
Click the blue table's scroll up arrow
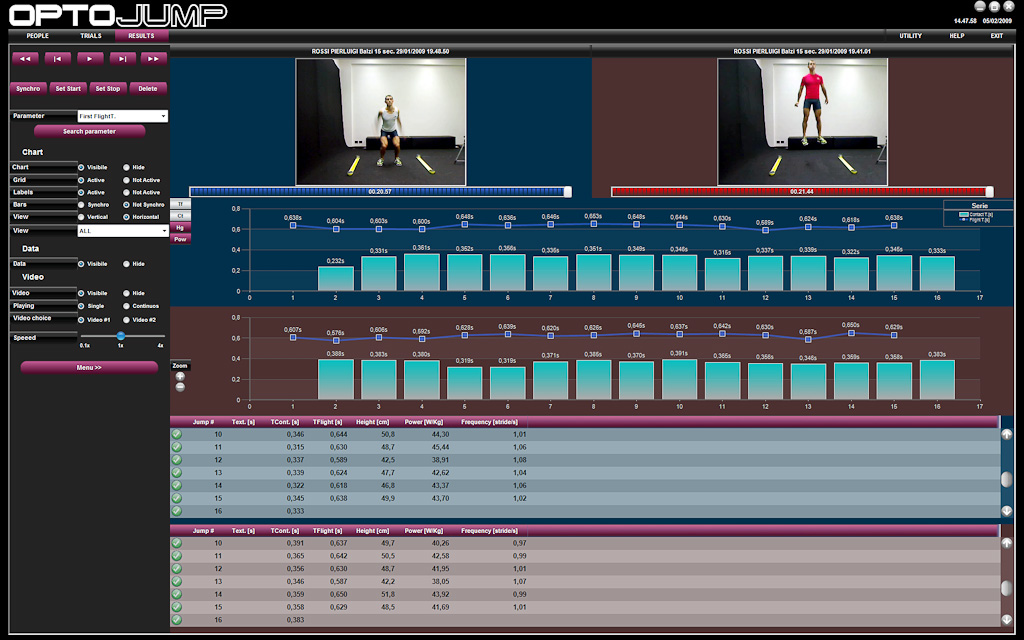point(1006,434)
